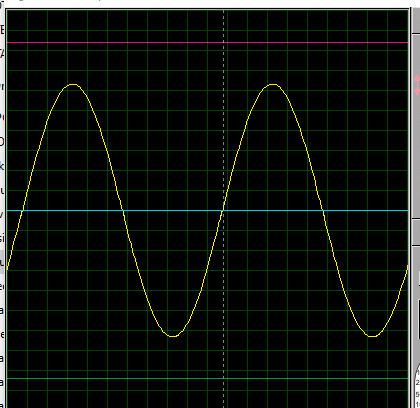
Task: Select the cyan horizontal trace line
Action: point(207,211)
